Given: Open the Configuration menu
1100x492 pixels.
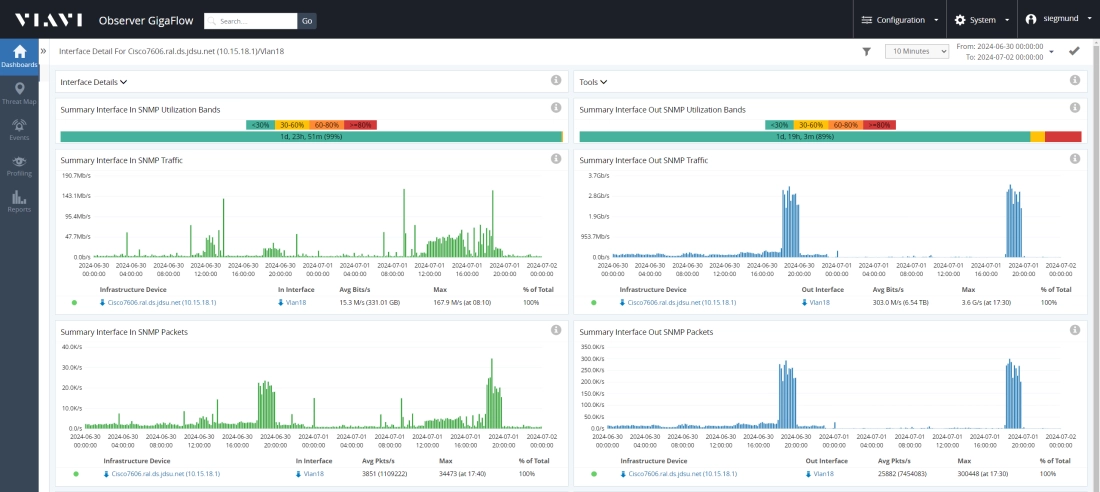Looking at the screenshot, I should (x=900, y=20).
